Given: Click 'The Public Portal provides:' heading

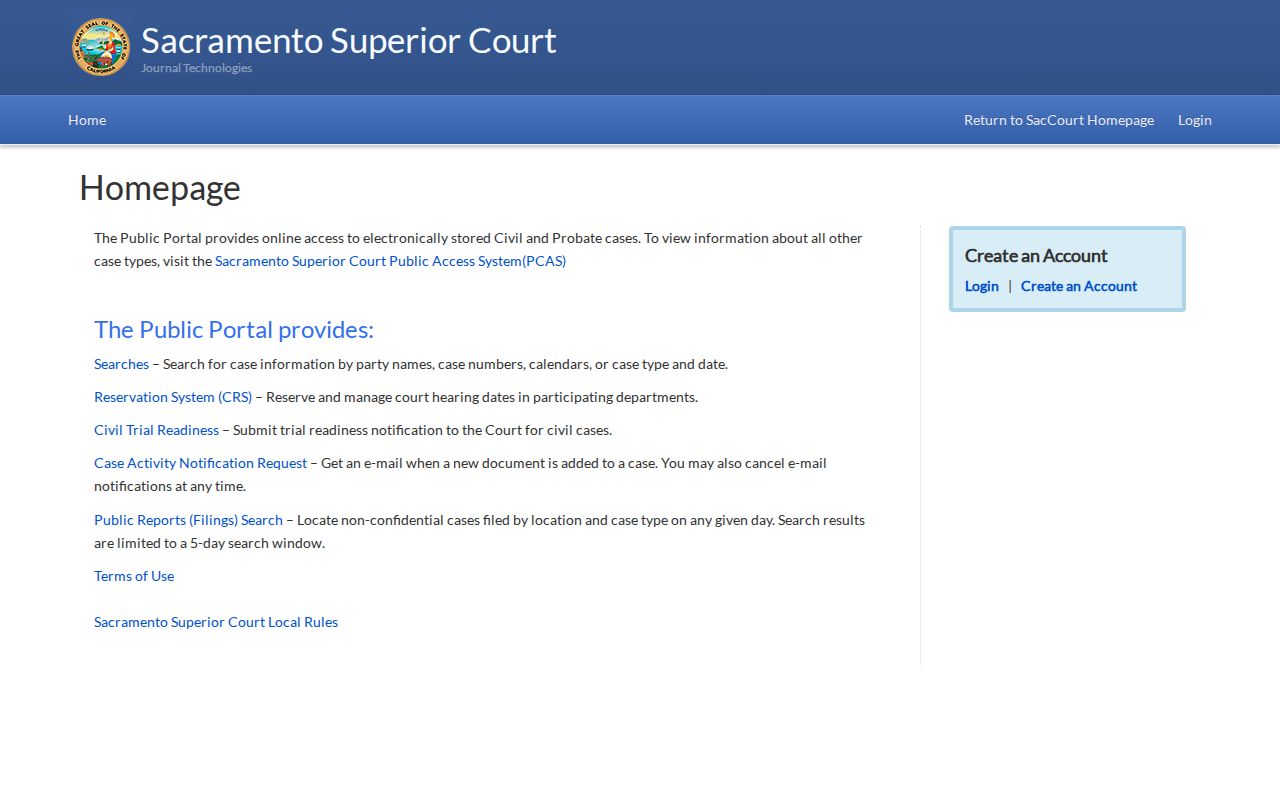Looking at the screenshot, I should (234, 330).
